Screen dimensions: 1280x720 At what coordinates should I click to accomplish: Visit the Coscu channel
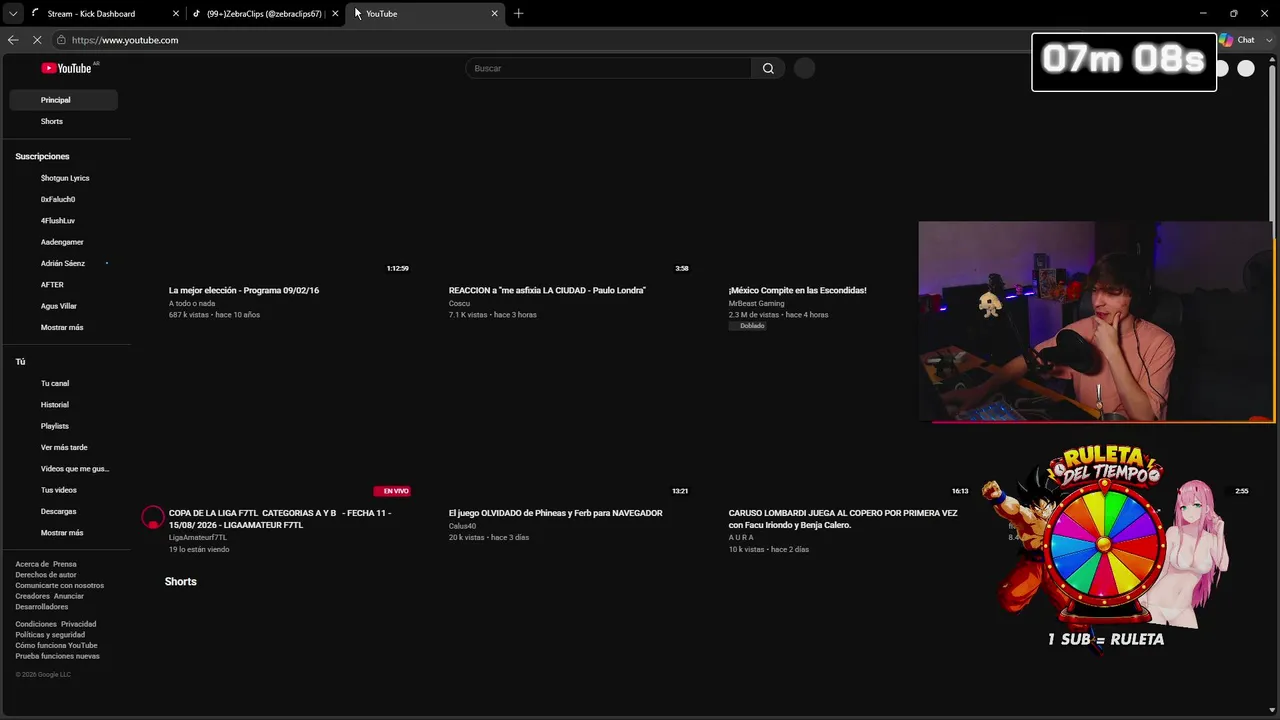[459, 303]
